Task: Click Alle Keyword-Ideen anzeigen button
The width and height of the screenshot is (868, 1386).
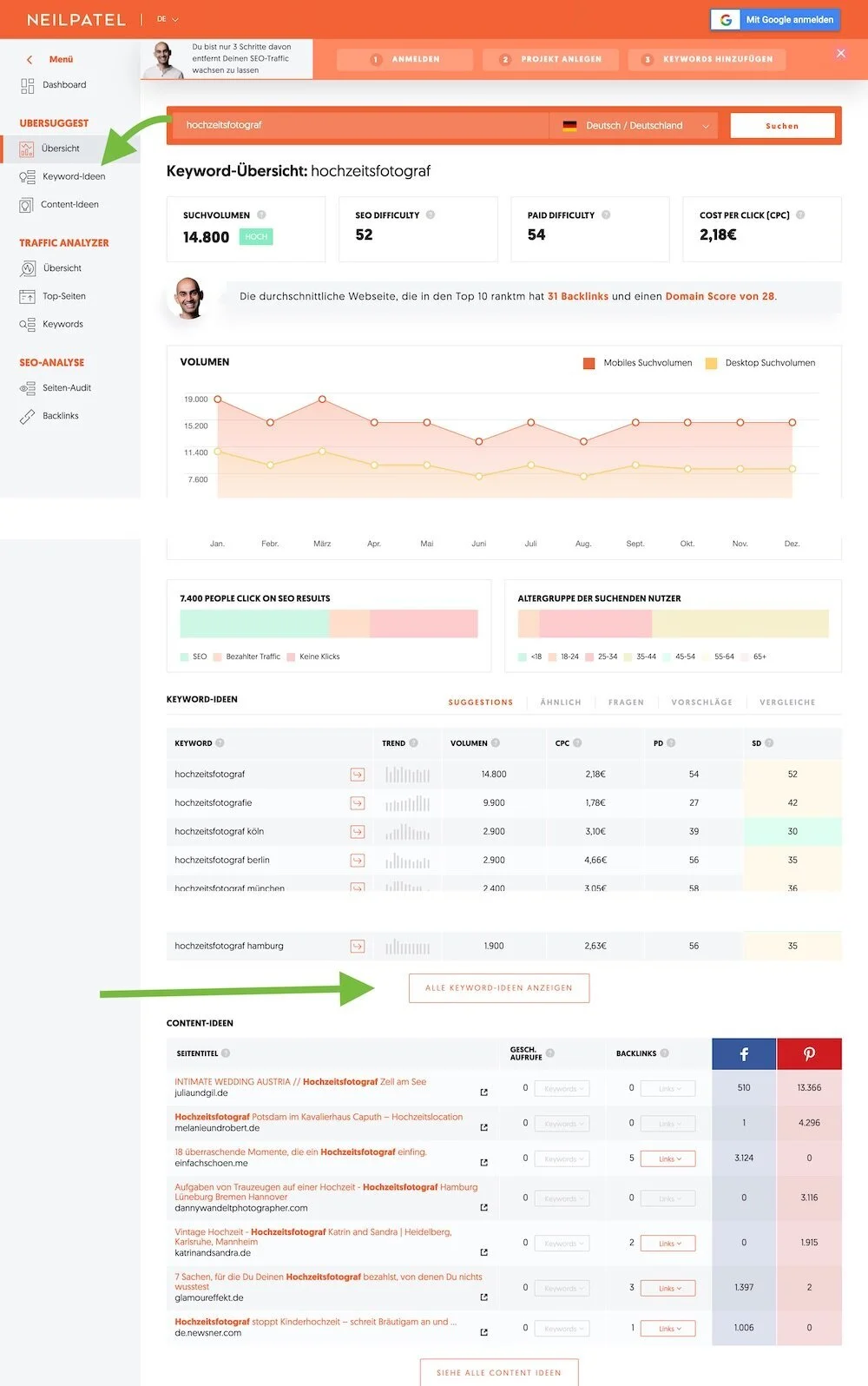Action: [x=499, y=988]
